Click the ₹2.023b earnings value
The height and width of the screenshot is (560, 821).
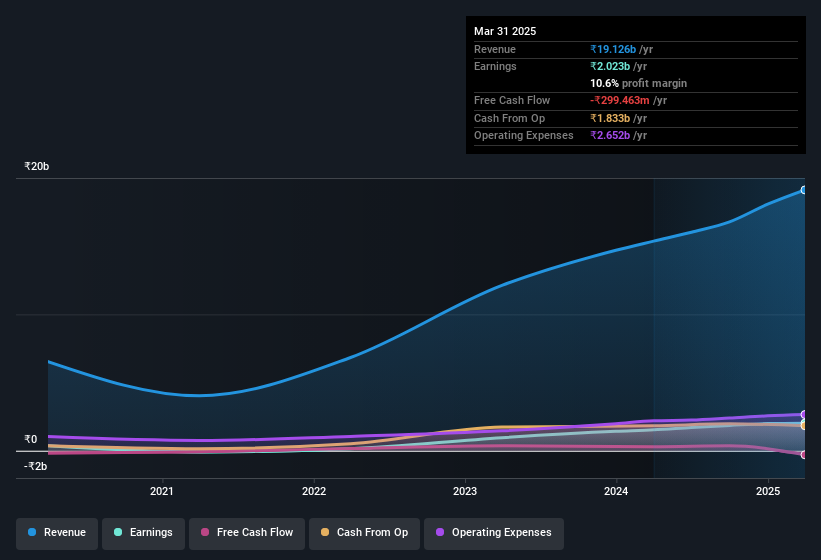[610, 66]
